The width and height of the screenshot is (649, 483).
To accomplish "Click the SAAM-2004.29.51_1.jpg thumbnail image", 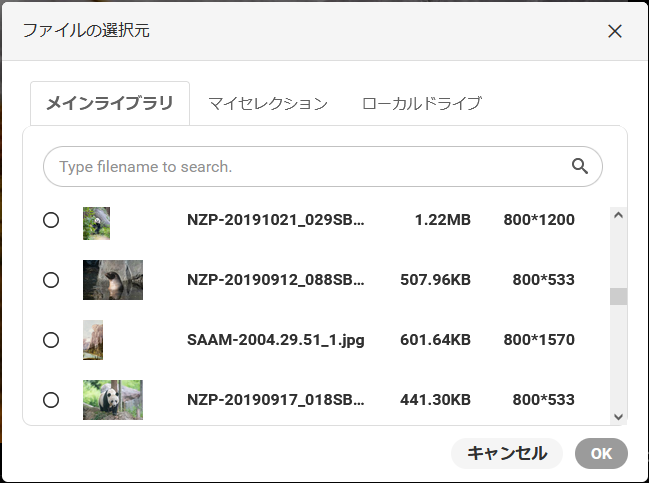I will pyautogui.click(x=93, y=340).
